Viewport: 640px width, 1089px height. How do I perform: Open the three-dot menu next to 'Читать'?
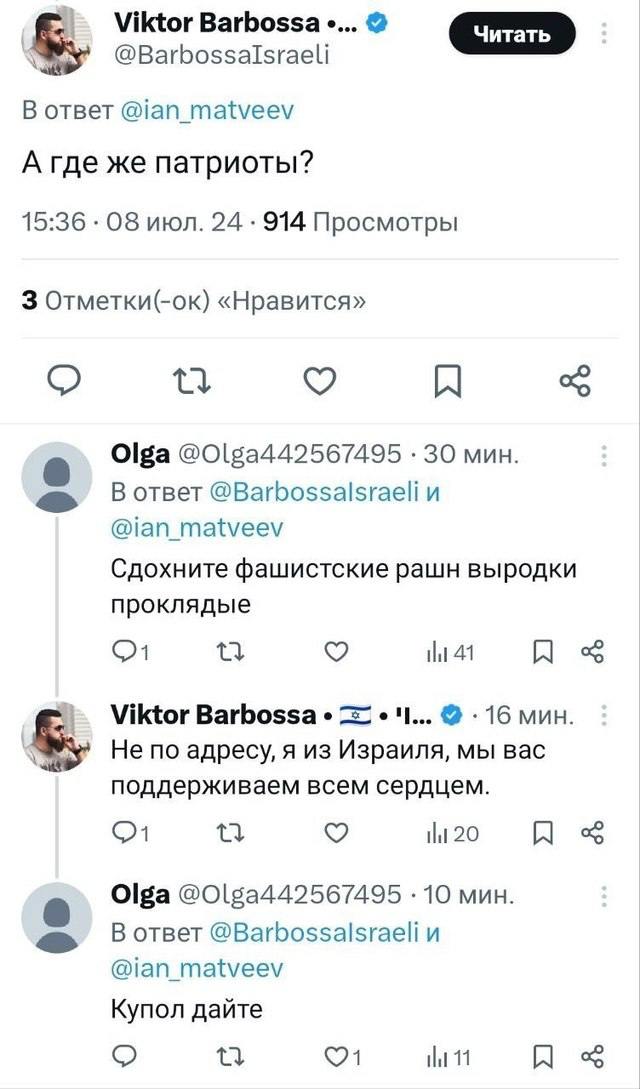(x=604, y=35)
